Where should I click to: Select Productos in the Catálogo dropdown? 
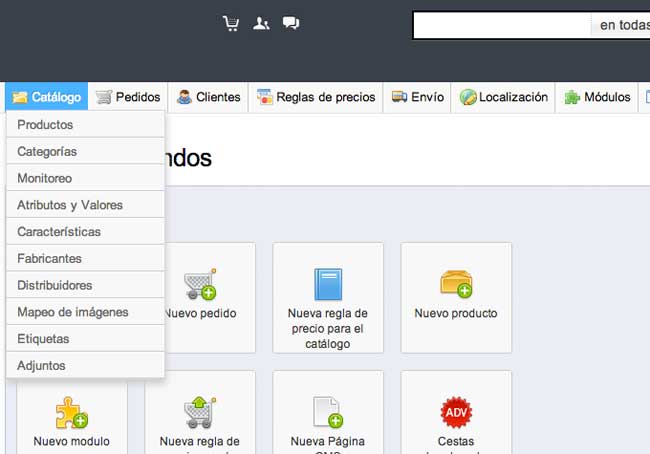[85, 124]
